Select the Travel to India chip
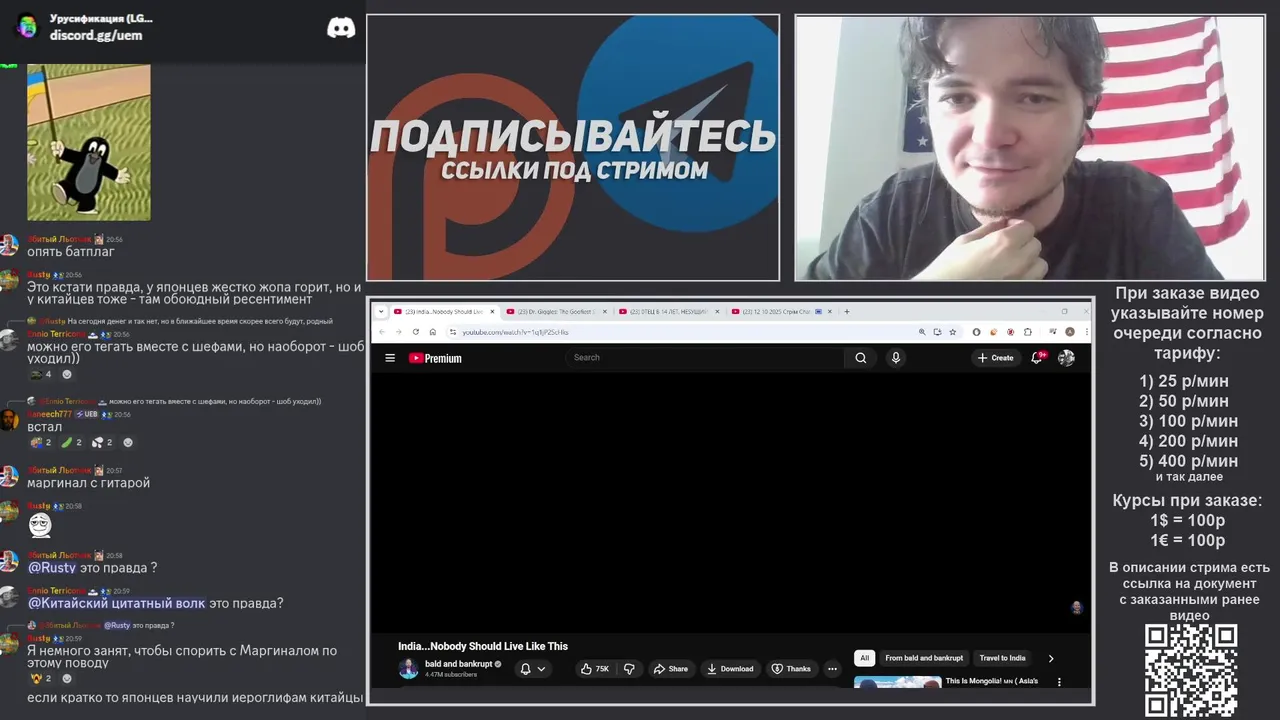 coord(1003,658)
